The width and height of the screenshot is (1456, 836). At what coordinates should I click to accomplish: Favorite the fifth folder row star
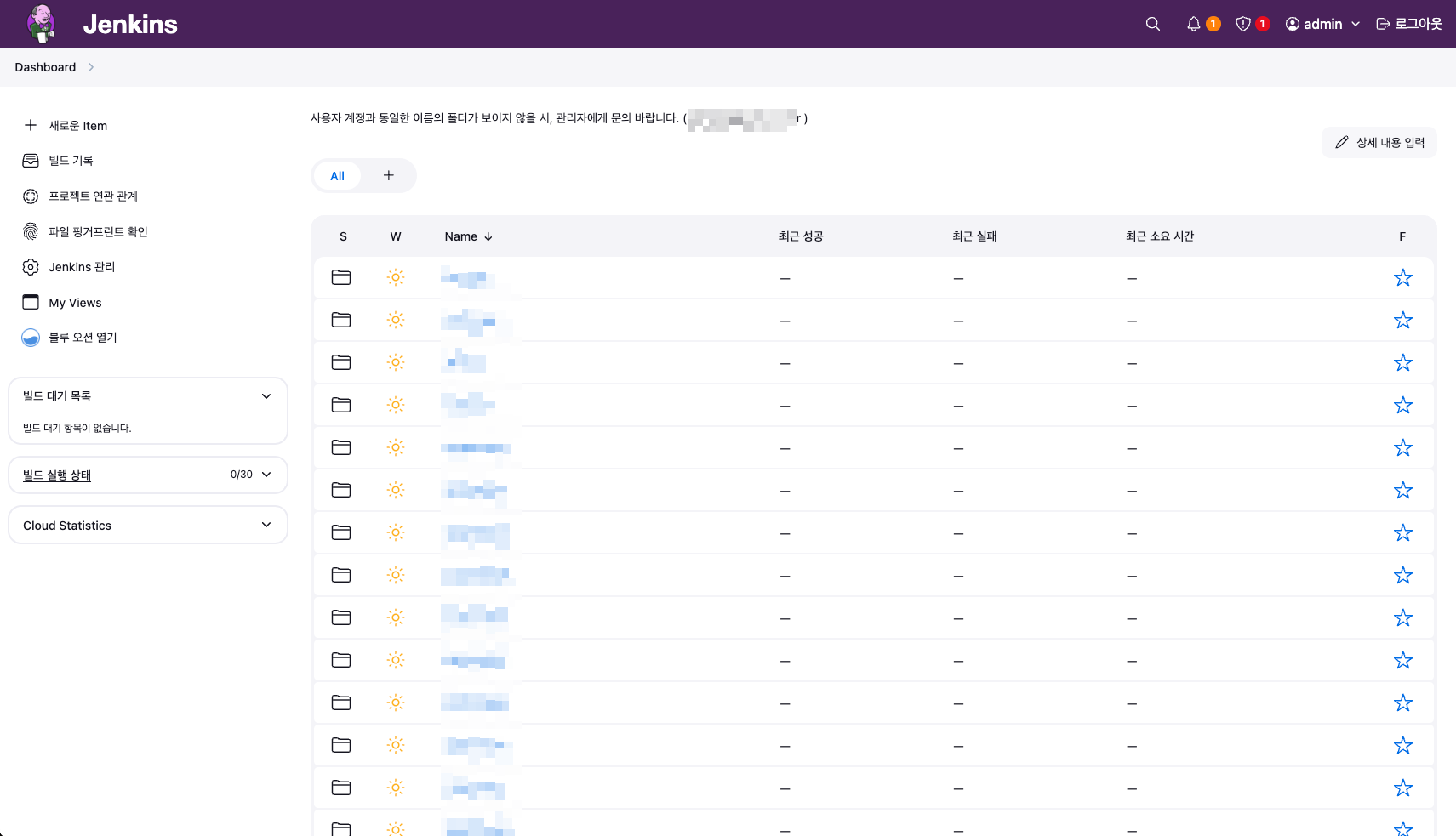click(x=1403, y=448)
